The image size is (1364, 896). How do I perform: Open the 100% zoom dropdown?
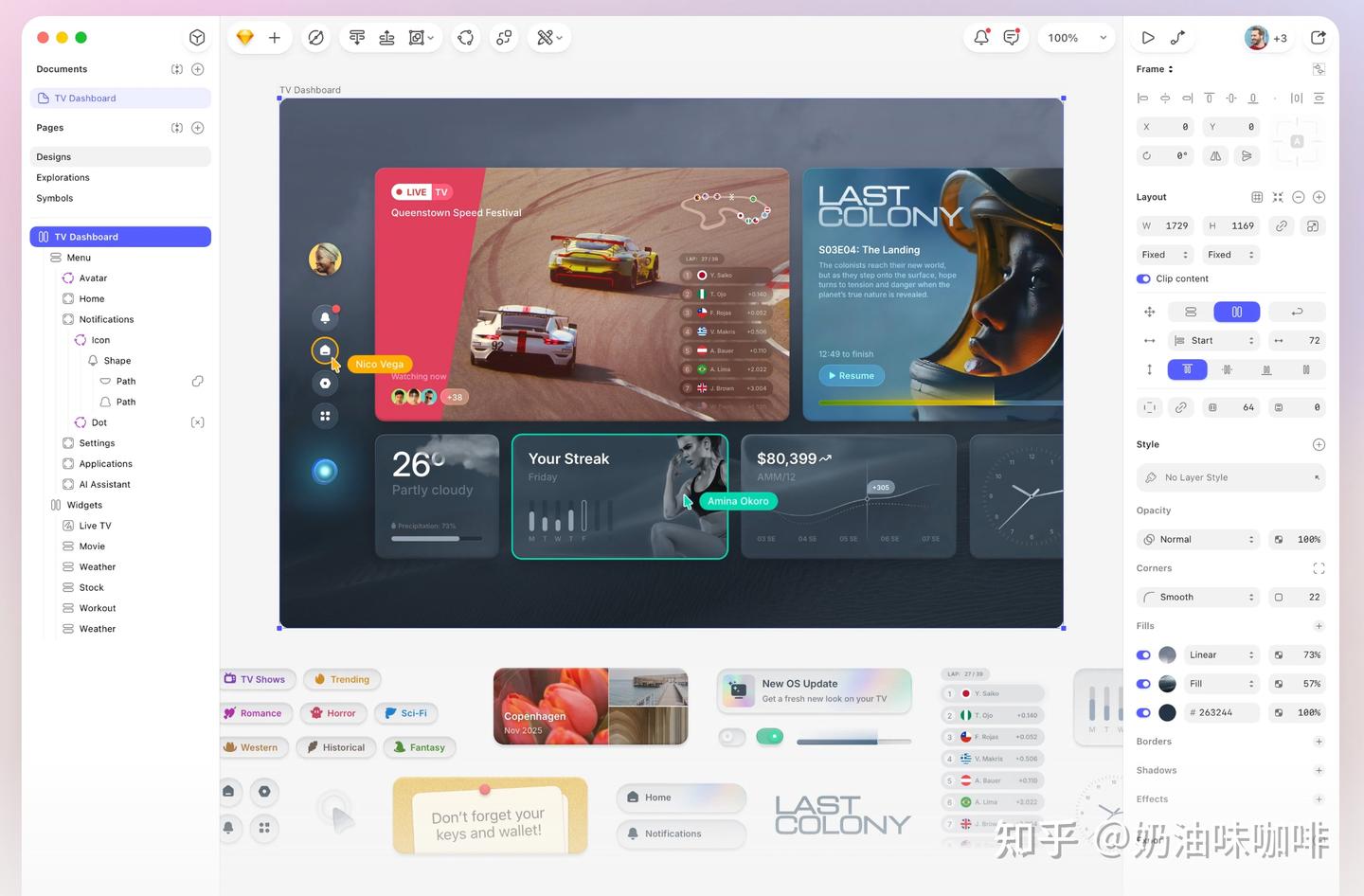1077,38
